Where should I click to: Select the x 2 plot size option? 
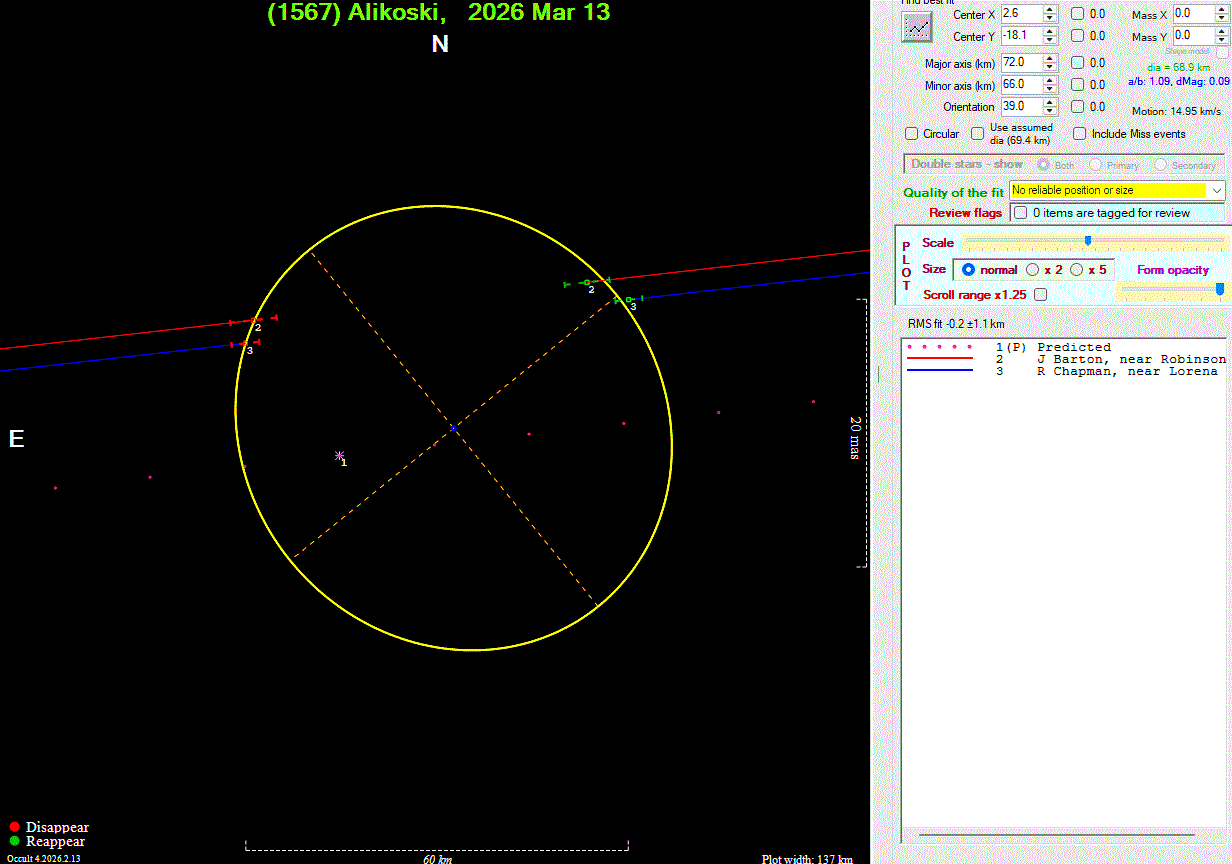1033,270
